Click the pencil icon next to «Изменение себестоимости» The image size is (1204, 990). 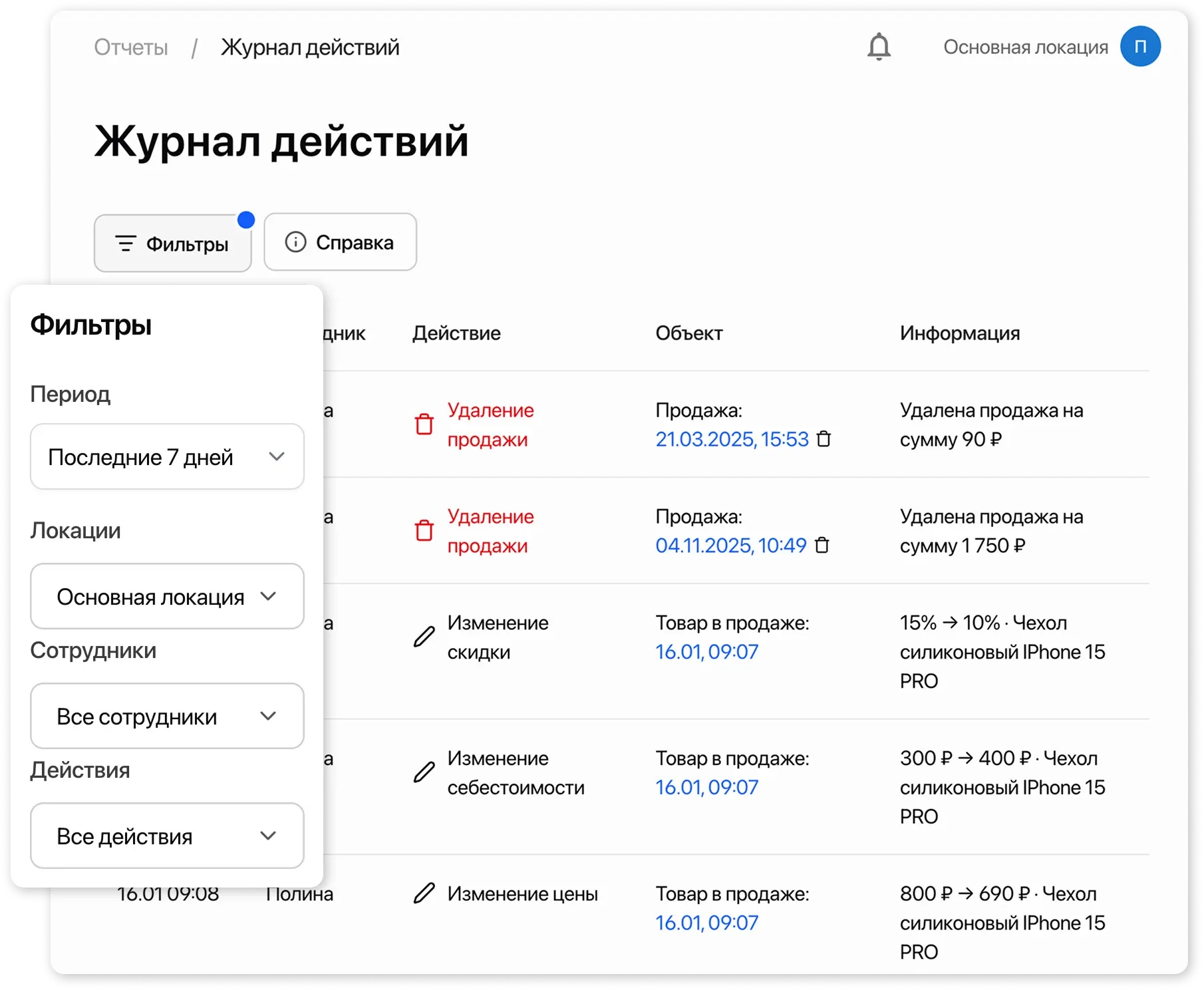[x=424, y=772]
